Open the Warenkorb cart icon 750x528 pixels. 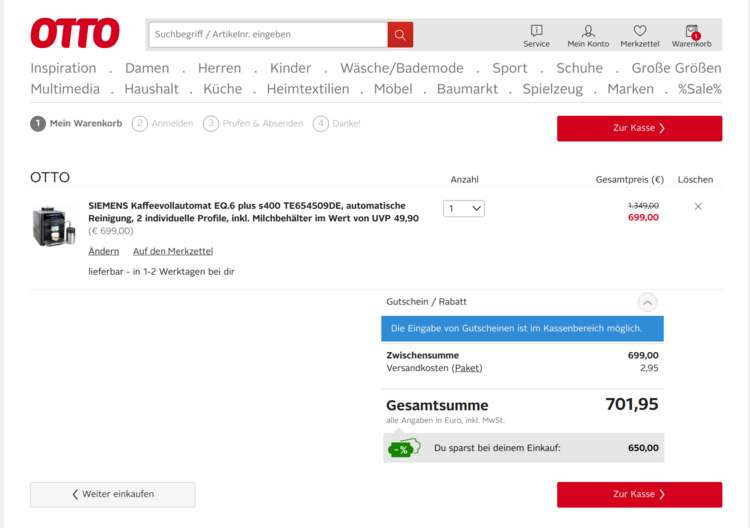coord(691,36)
